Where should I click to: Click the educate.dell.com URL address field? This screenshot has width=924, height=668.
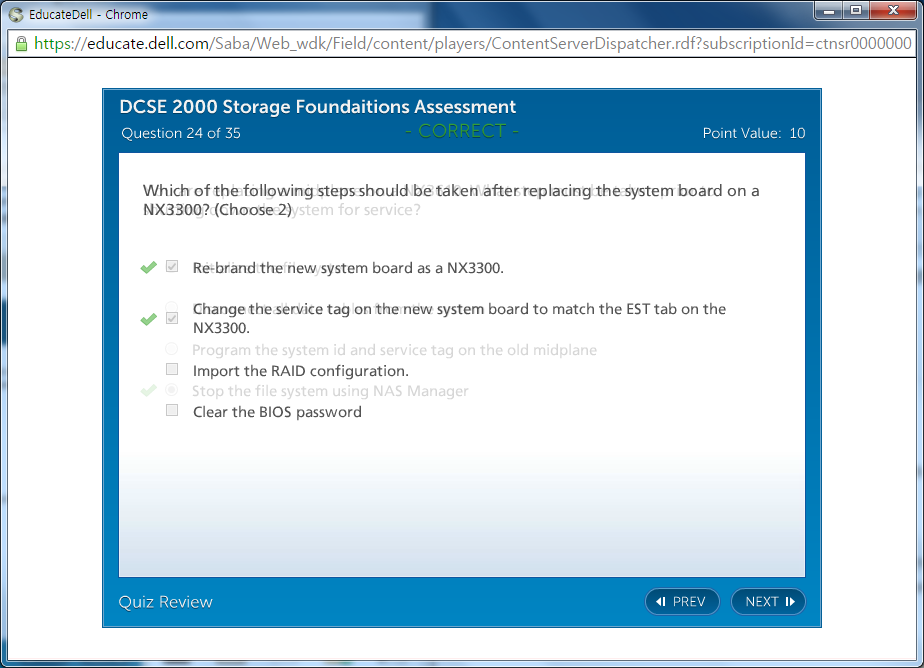click(470, 44)
